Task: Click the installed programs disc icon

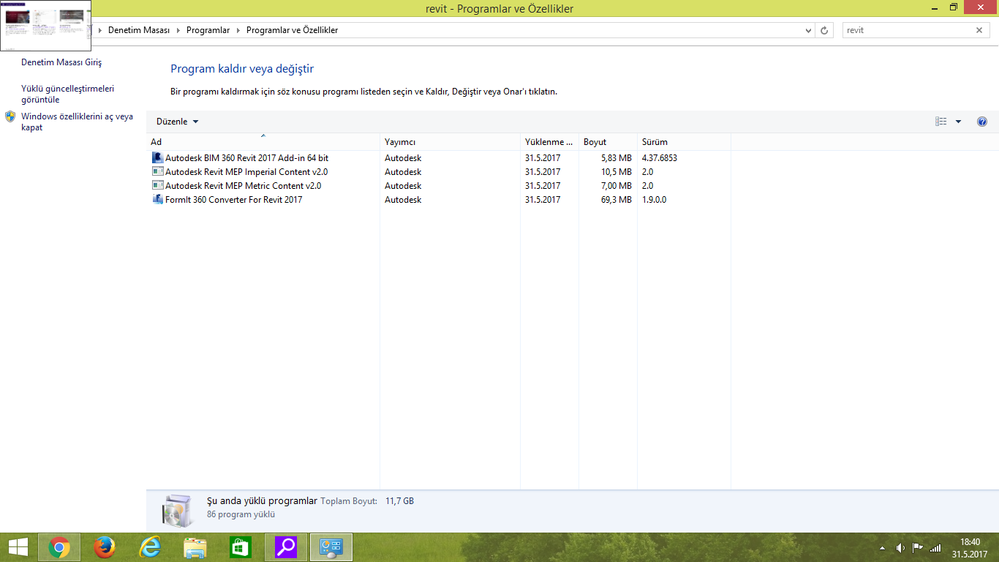Action: click(x=176, y=510)
